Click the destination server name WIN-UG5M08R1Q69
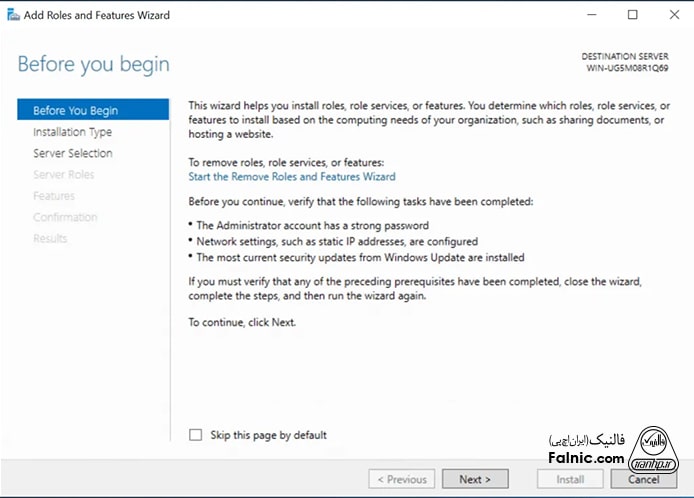 point(627,69)
